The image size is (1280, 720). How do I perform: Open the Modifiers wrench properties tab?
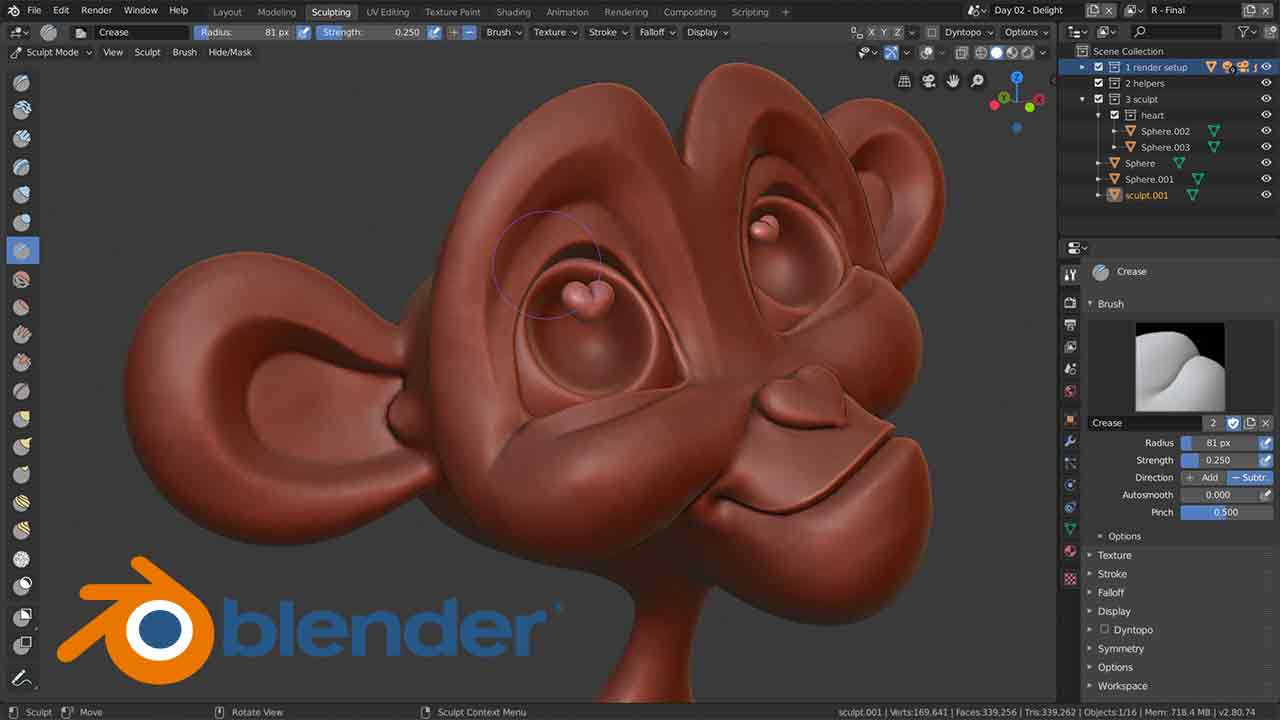pyautogui.click(x=1070, y=441)
